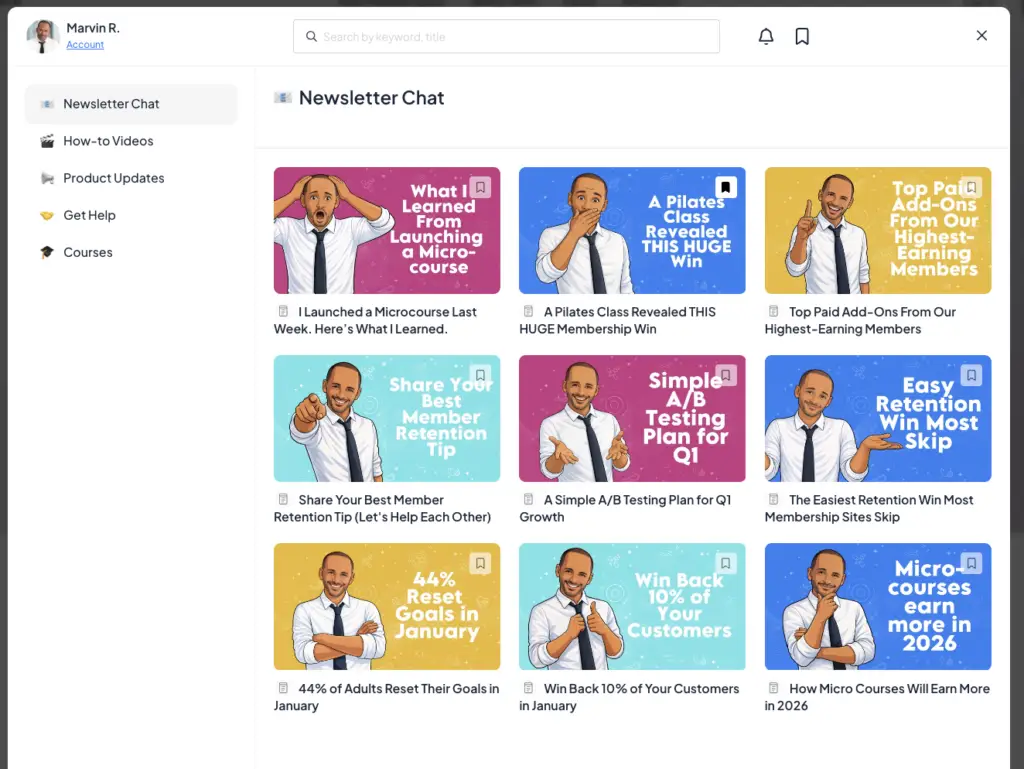Open '44% of Adults Reset Their Goals' title
The height and width of the screenshot is (769, 1024).
pos(387,697)
